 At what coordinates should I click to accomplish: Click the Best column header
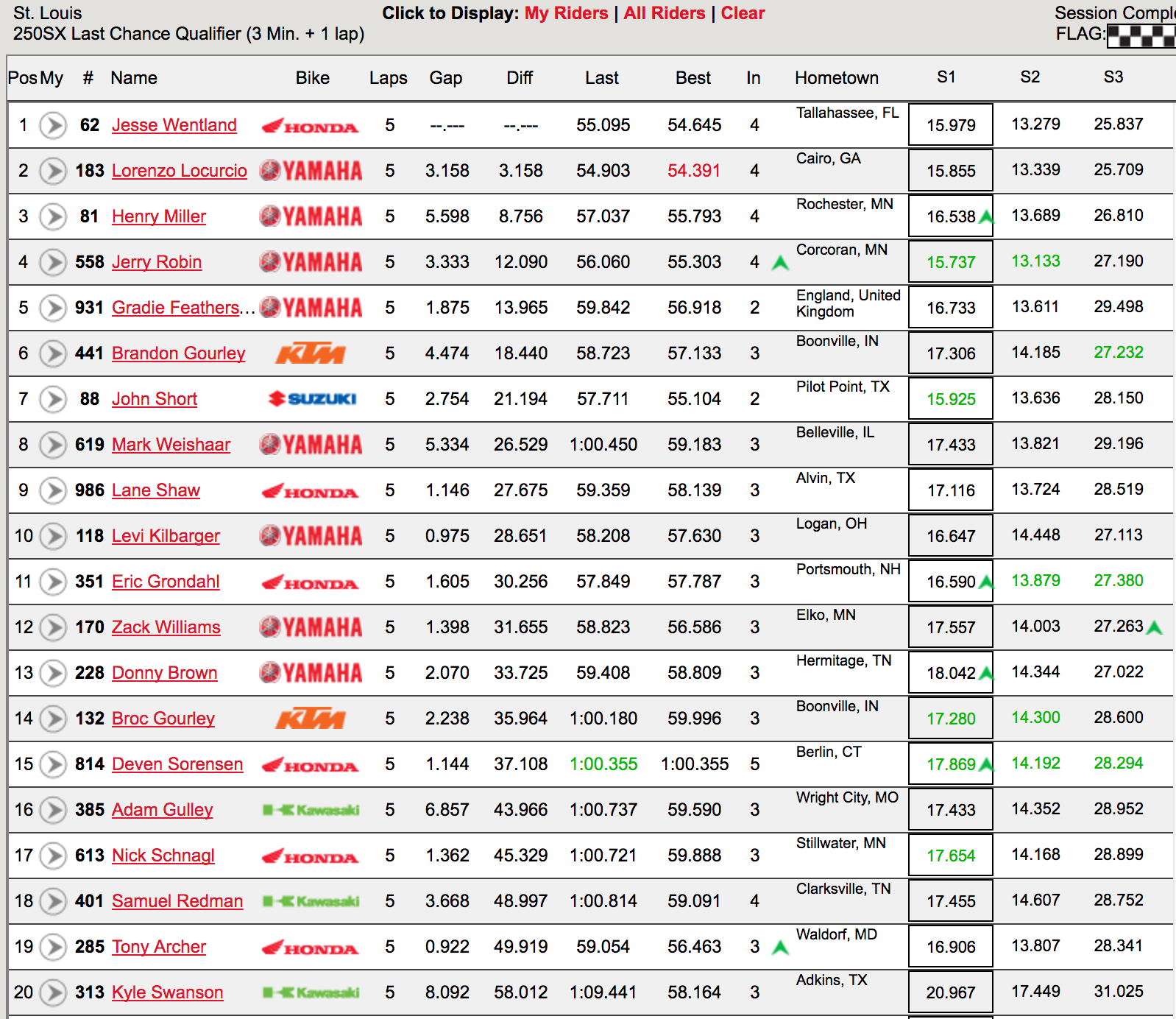pyautogui.click(x=693, y=78)
